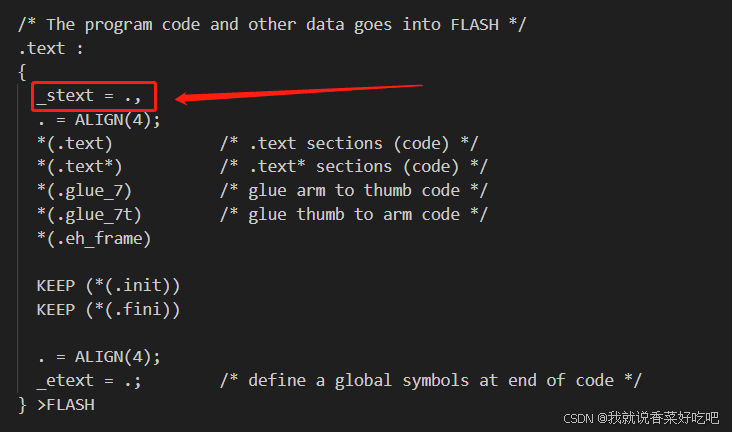Viewport: 732px width, 432px height.
Task: Click the CSDN author watermark
Action: pos(641,418)
